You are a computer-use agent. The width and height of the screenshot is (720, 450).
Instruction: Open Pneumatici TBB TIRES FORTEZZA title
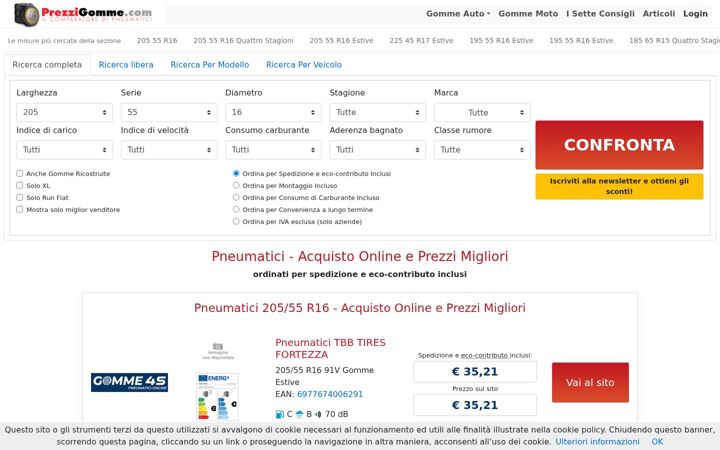330,349
